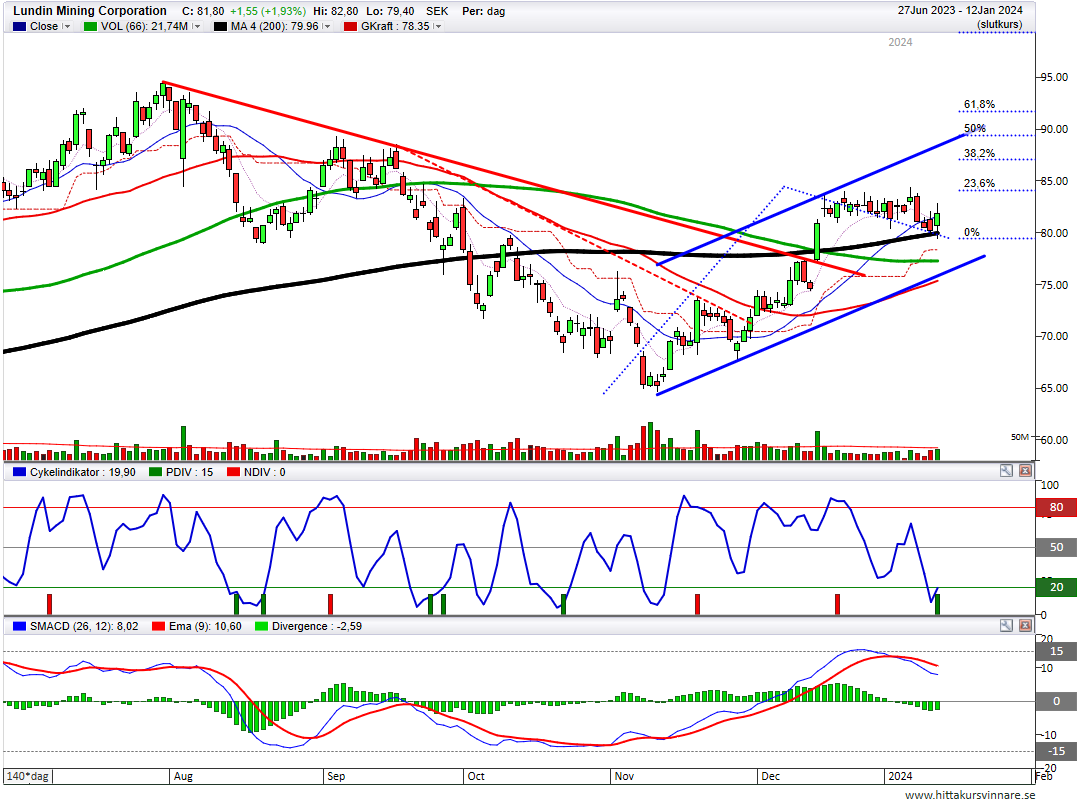Click the red NDIV legend swatch
Viewport: 1080px width, 800px height.
233,472
